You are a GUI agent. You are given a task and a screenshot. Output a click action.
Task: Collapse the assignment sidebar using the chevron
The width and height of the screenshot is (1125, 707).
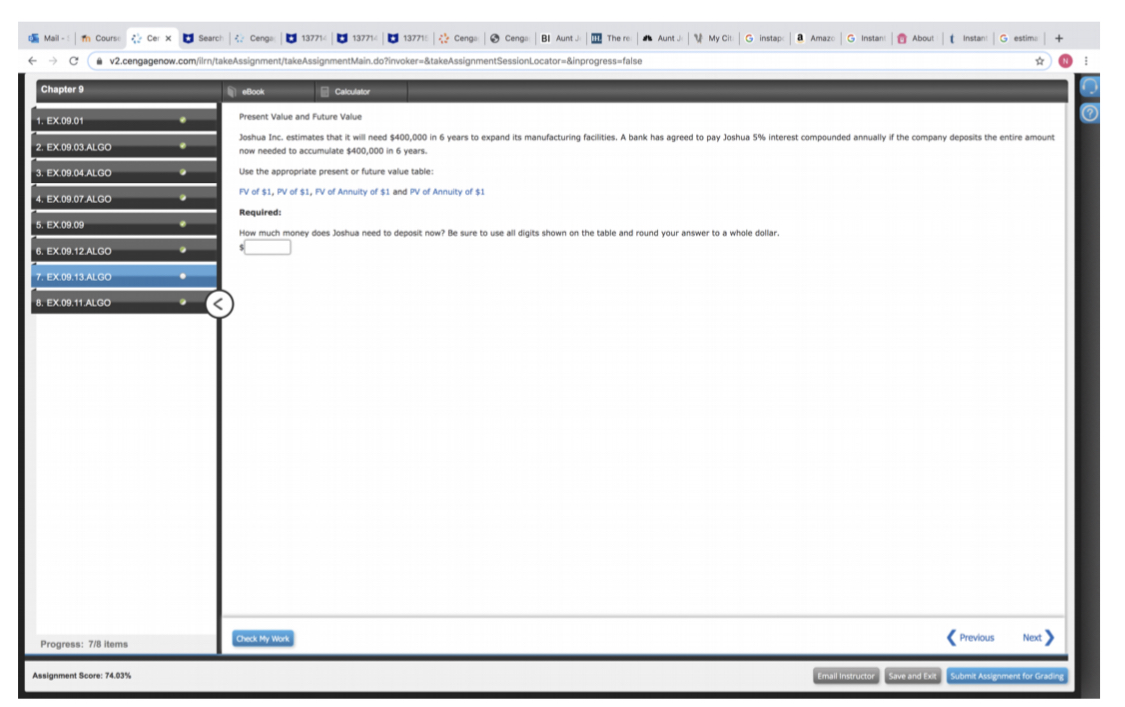pyautogui.click(x=218, y=302)
